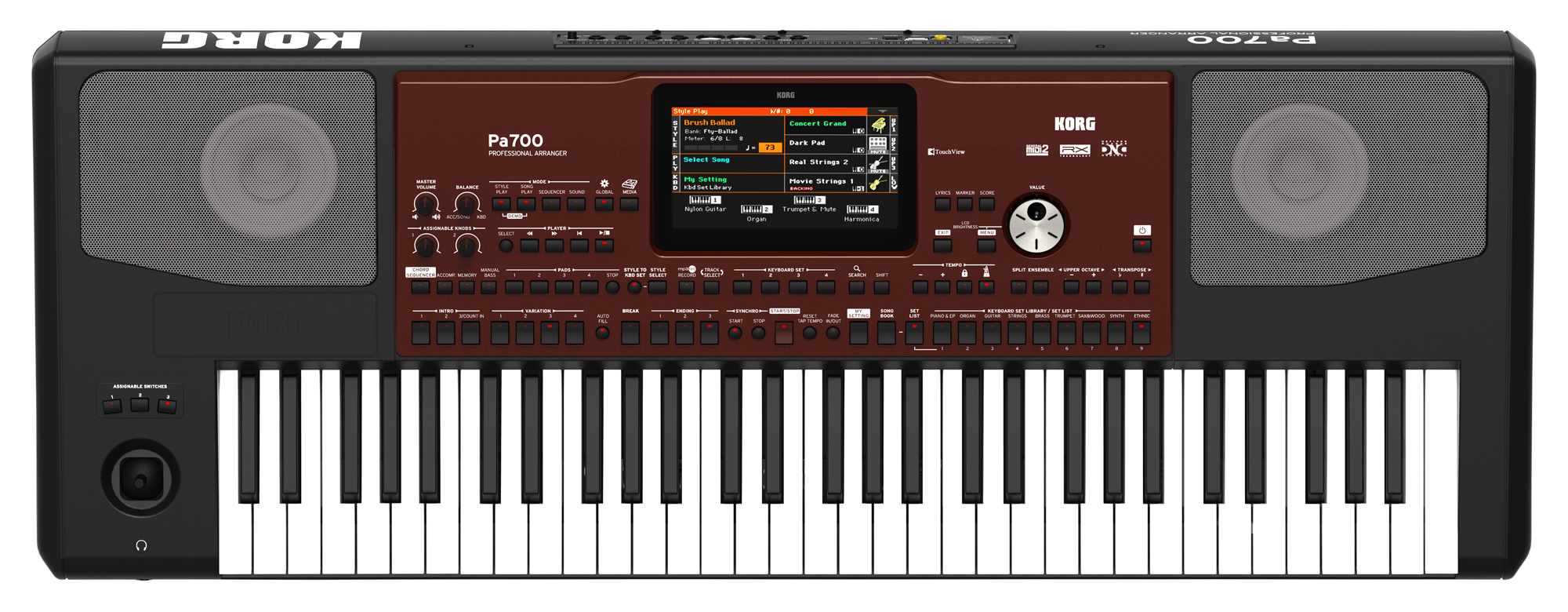Screen dimensions: 1568x612
Task: Trigger Pad 3
Action: (x=564, y=287)
